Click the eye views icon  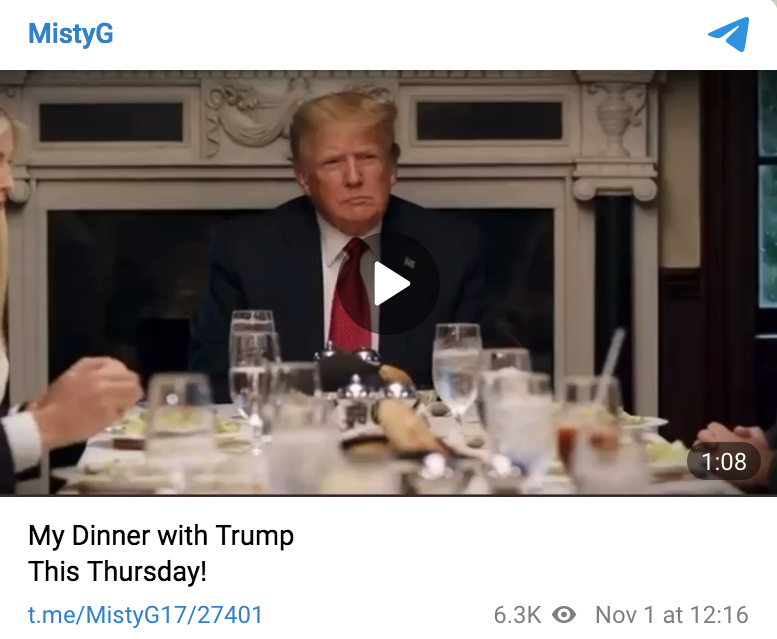(564, 615)
